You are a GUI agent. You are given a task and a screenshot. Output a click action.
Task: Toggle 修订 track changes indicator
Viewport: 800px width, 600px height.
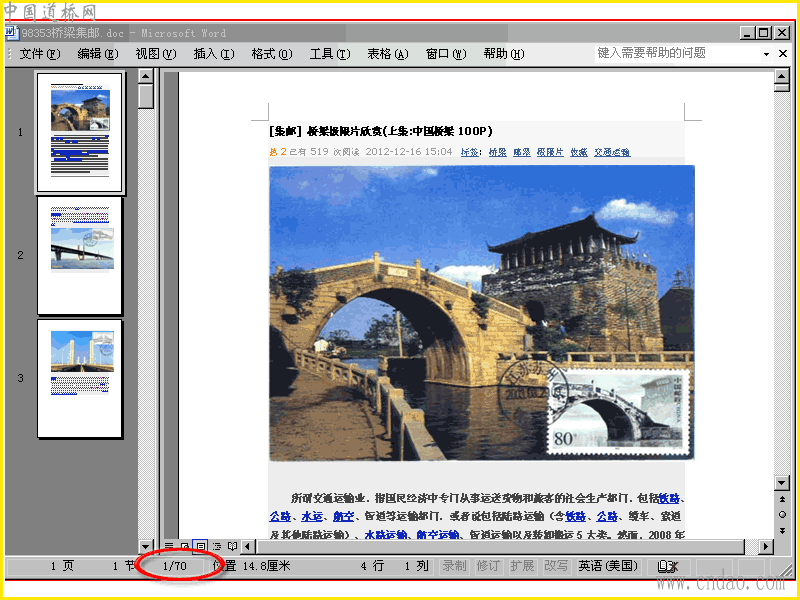[x=488, y=566]
